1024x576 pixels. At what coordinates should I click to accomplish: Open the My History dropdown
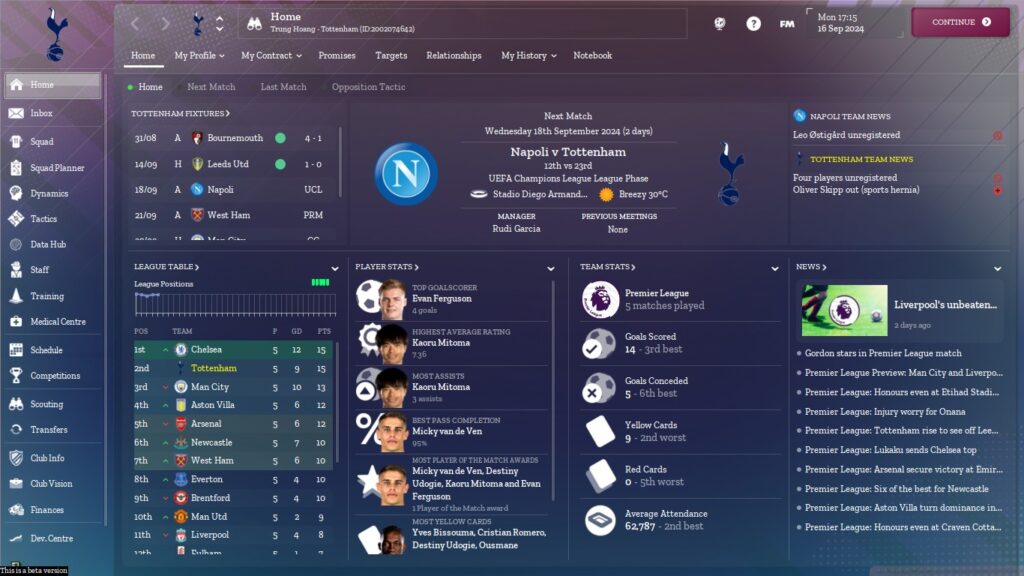coord(528,56)
